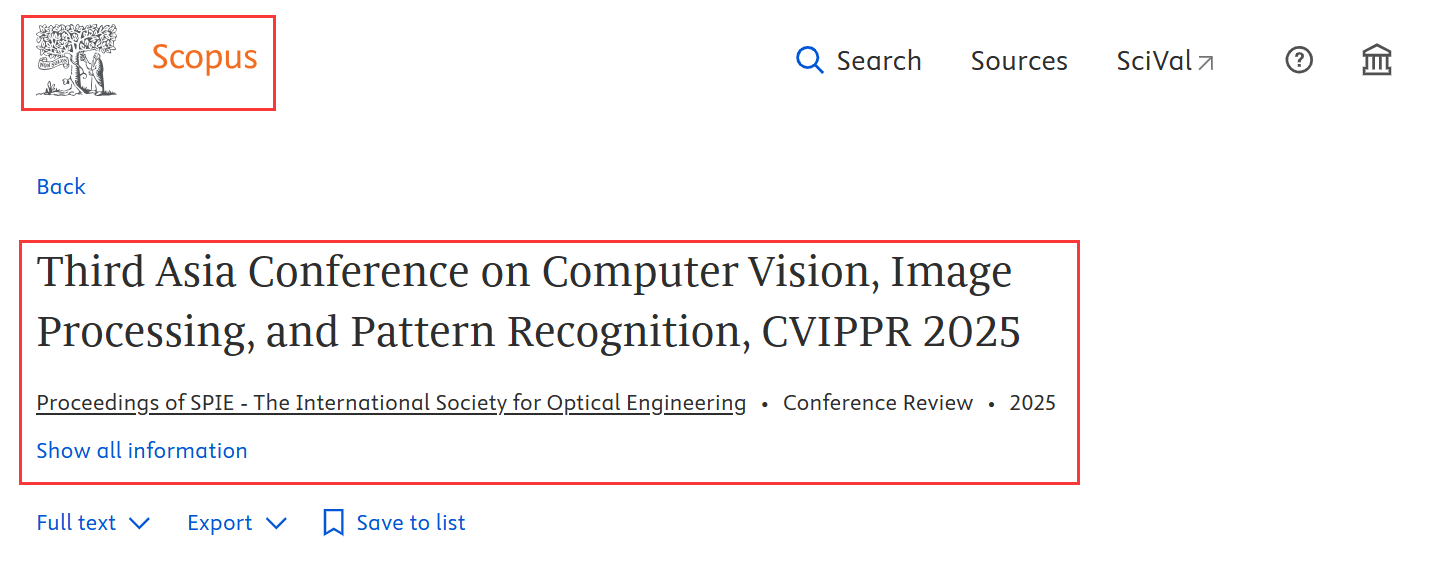The height and width of the screenshot is (587, 1430).
Task: Open the help question mark icon
Action: (1298, 61)
